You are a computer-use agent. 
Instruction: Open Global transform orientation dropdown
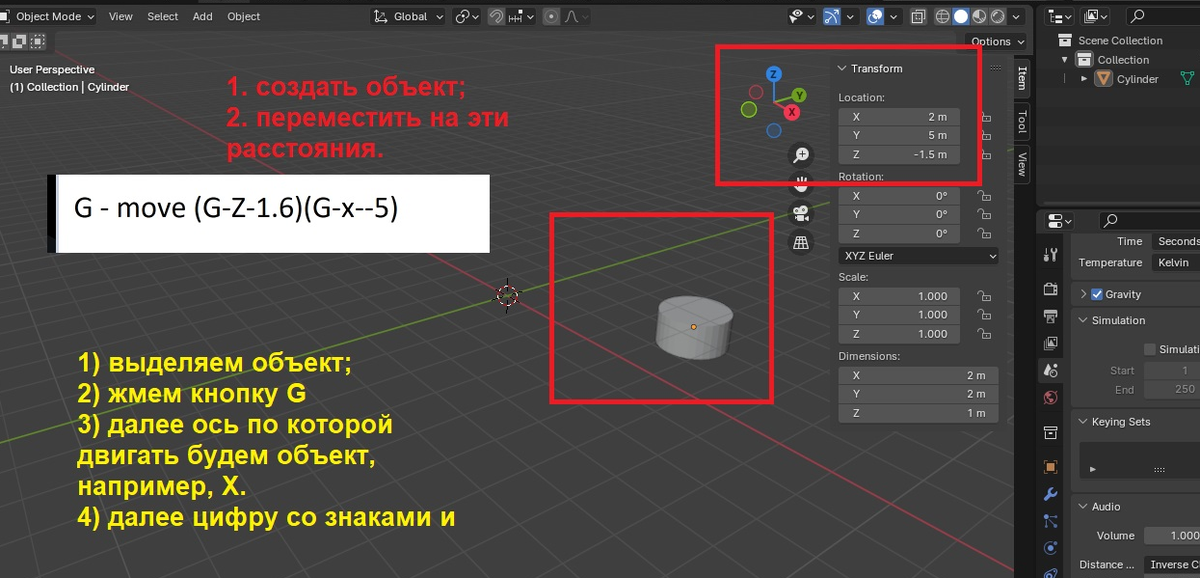pyautogui.click(x=409, y=16)
